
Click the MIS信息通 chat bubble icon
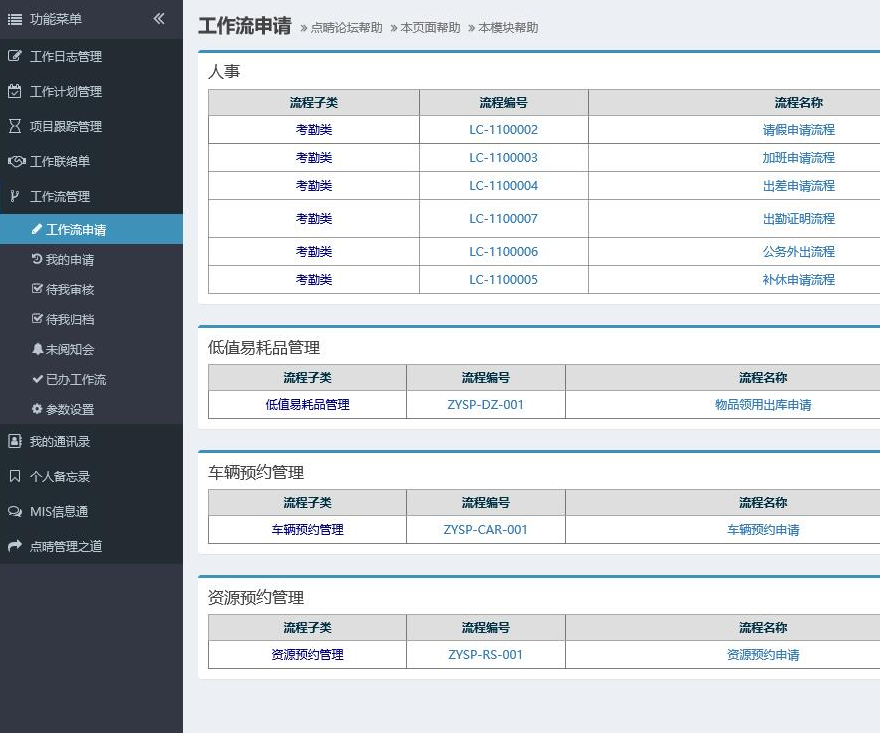pyautogui.click(x=14, y=511)
